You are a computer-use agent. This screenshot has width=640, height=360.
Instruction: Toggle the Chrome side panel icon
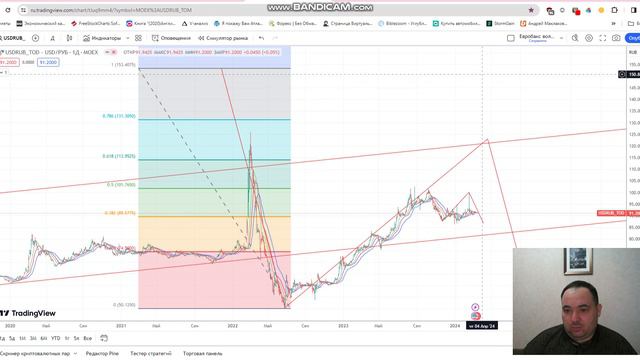coord(634,11)
